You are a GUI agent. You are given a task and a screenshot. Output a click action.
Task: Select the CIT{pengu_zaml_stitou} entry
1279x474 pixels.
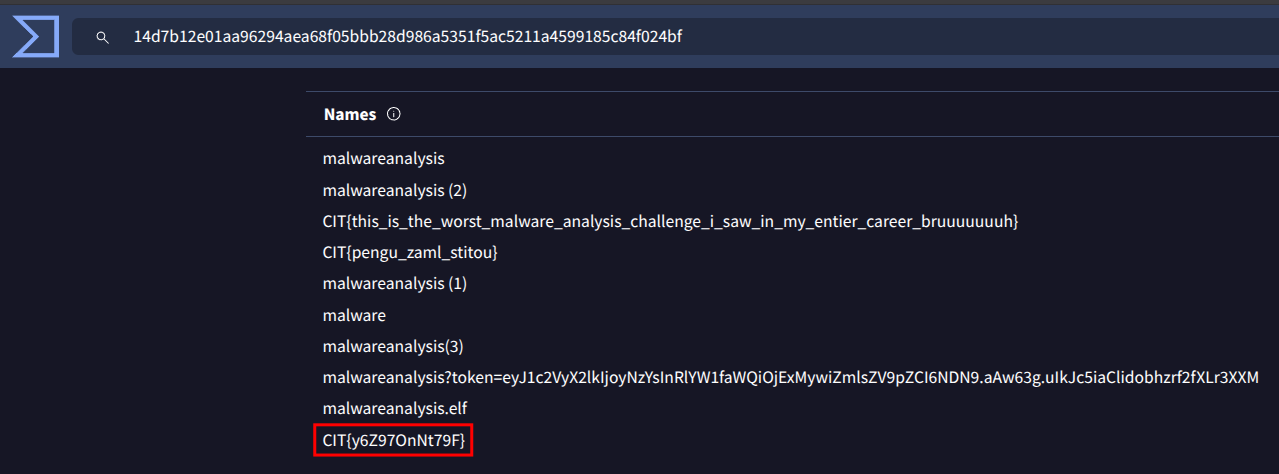click(410, 252)
